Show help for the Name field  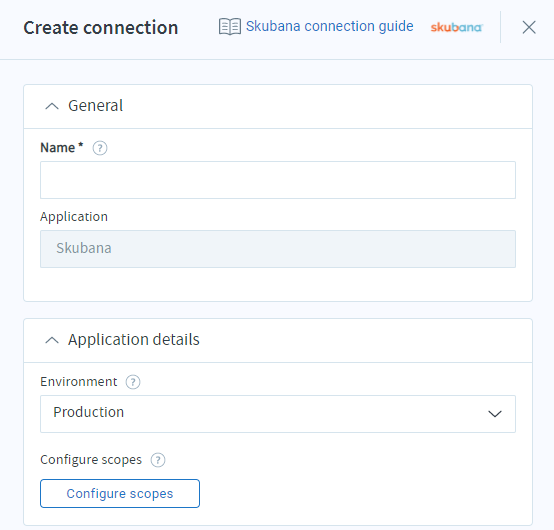[100, 148]
